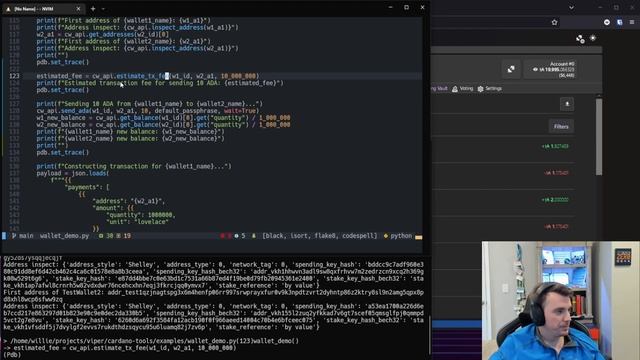Click the export upload icon button

click(x=567, y=104)
